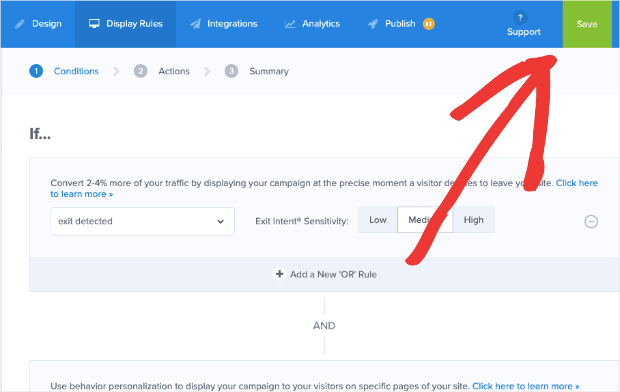Open the exit detected condition dropdown
This screenshot has width=620, height=392.
tap(142, 221)
